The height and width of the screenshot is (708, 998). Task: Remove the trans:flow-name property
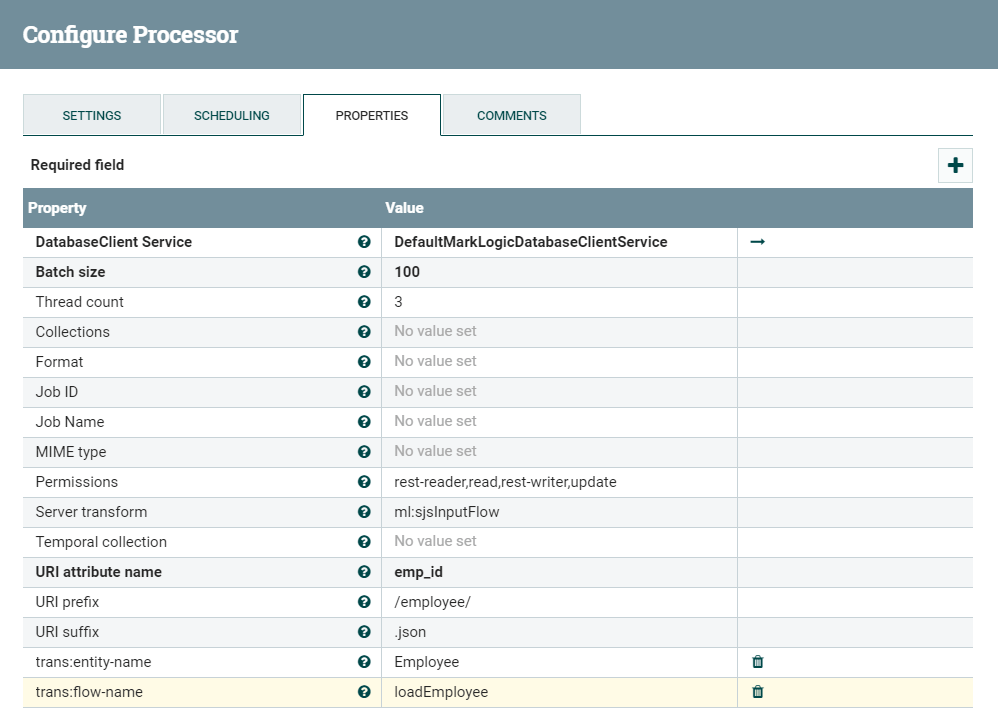757,691
